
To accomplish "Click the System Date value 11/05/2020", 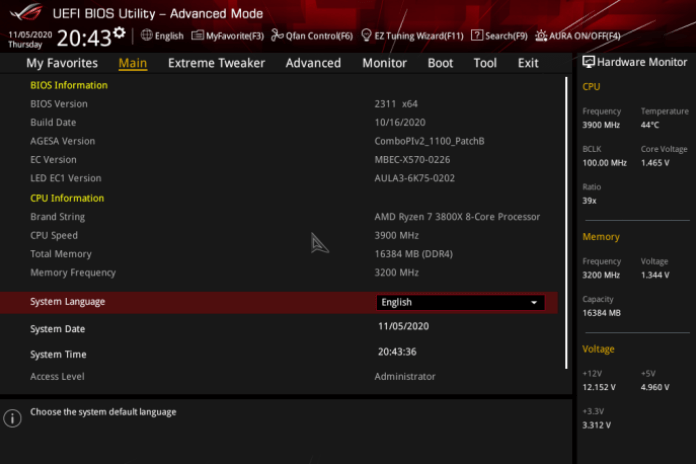I will [403, 326].
